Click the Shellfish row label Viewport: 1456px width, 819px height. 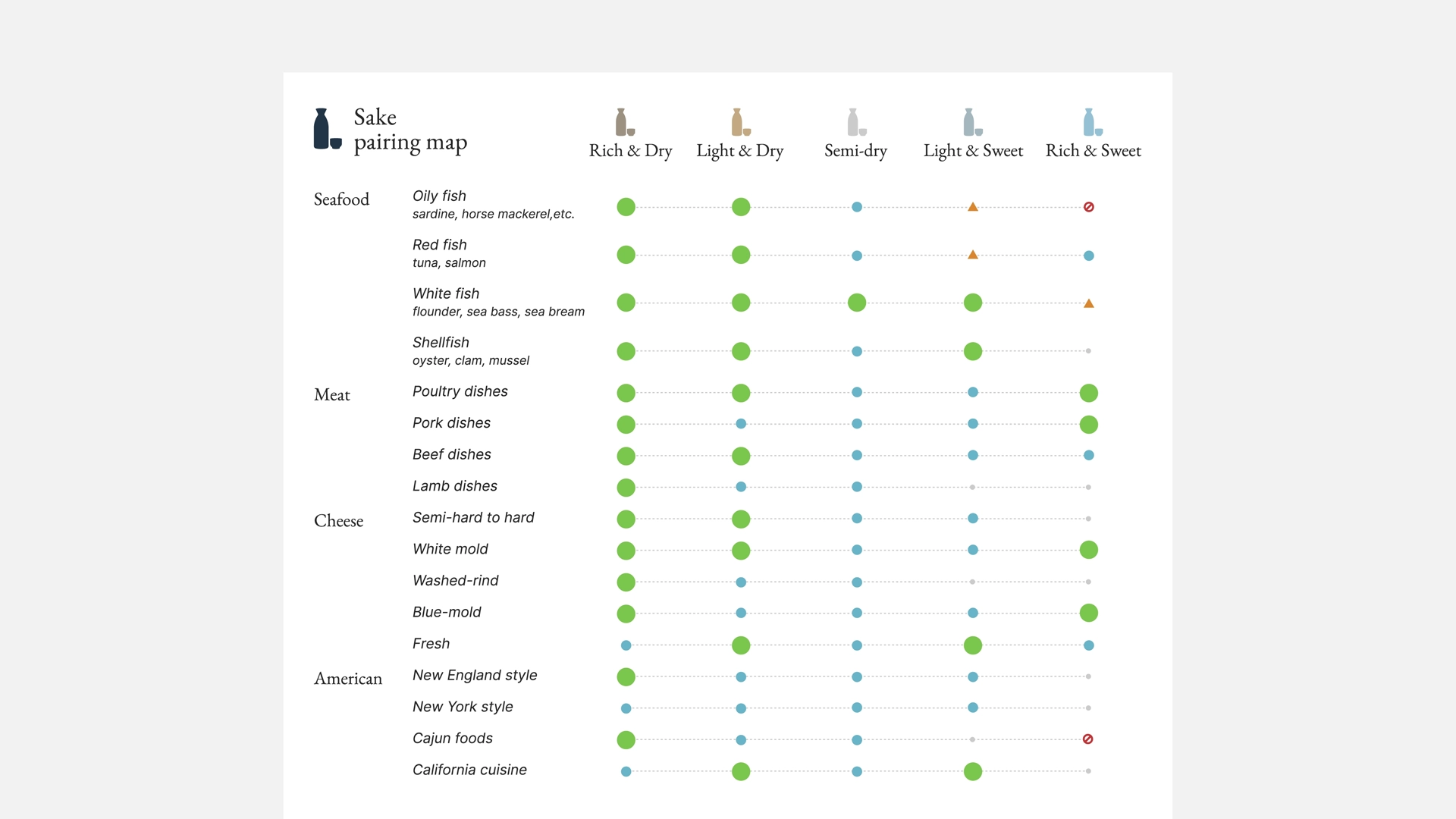(x=441, y=343)
